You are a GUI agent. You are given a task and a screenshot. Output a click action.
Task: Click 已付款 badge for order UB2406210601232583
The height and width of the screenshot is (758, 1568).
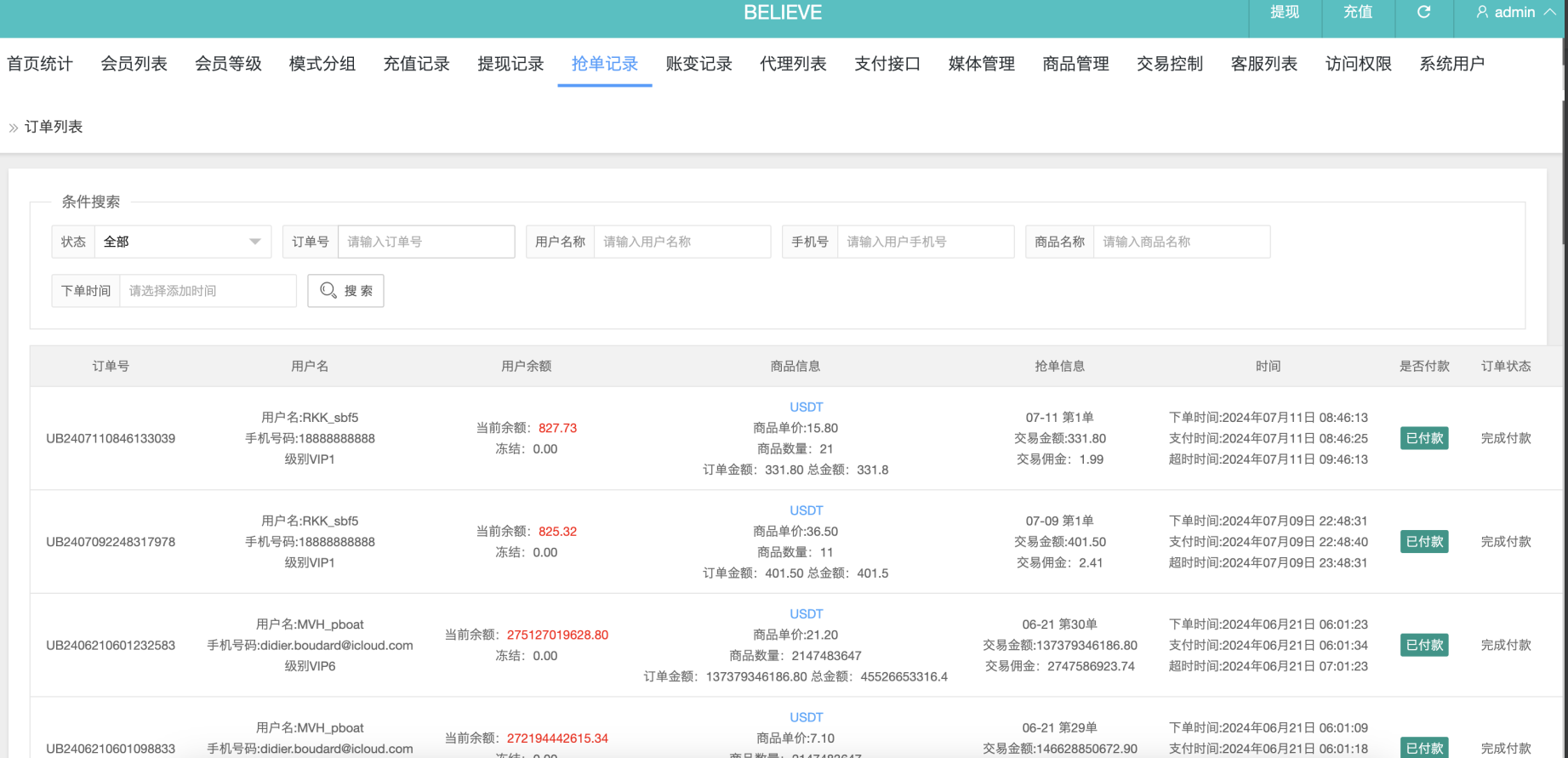(x=1424, y=645)
